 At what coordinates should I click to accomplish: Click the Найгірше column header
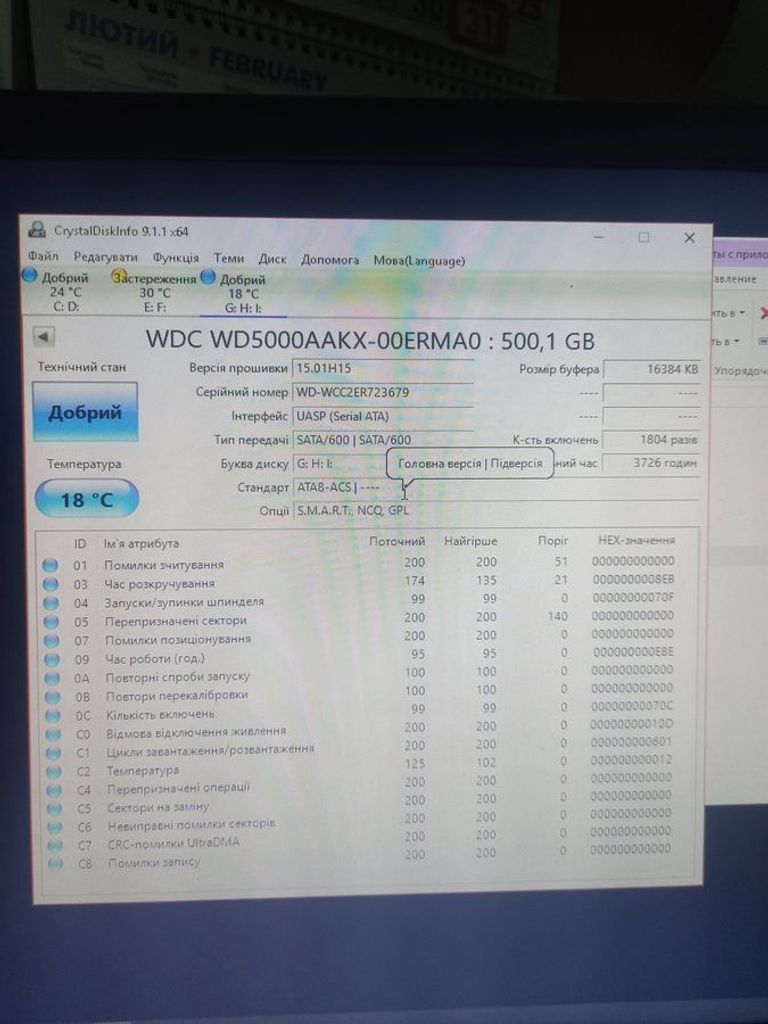tap(471, 541)
